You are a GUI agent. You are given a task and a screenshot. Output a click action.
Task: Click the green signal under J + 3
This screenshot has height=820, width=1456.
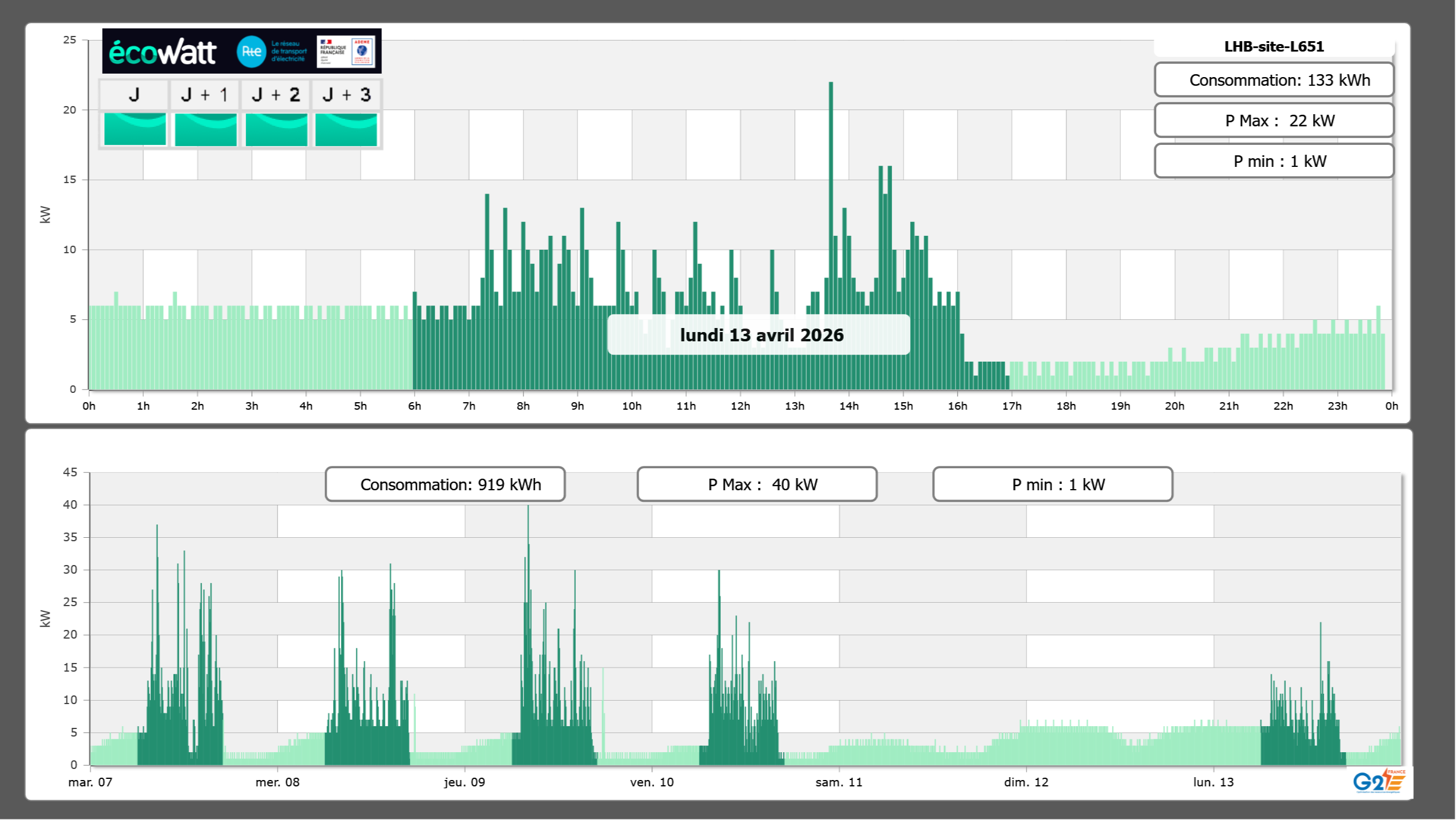tap(346, 129)
